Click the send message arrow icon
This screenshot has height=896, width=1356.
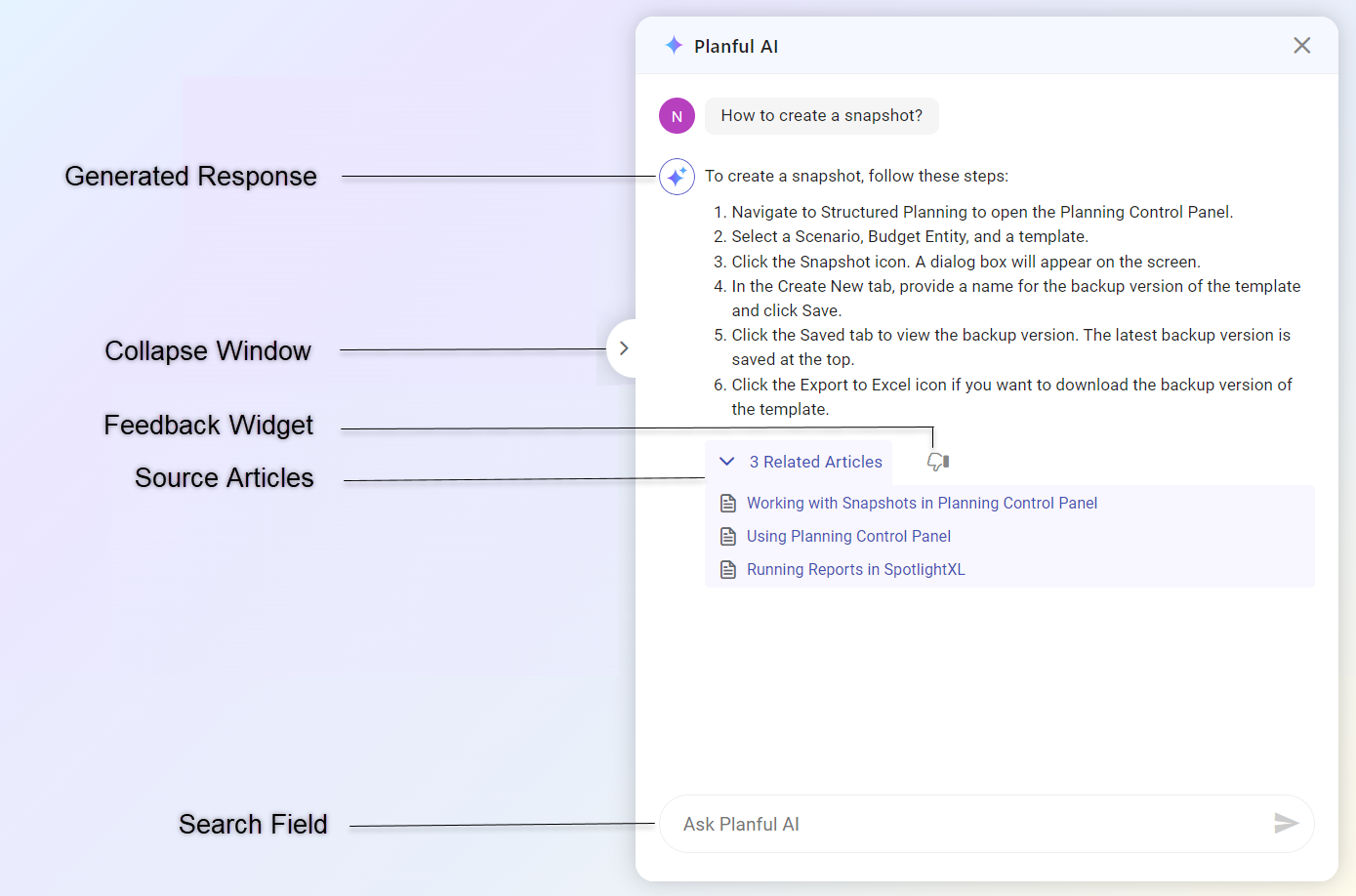tap(1286, 824)
